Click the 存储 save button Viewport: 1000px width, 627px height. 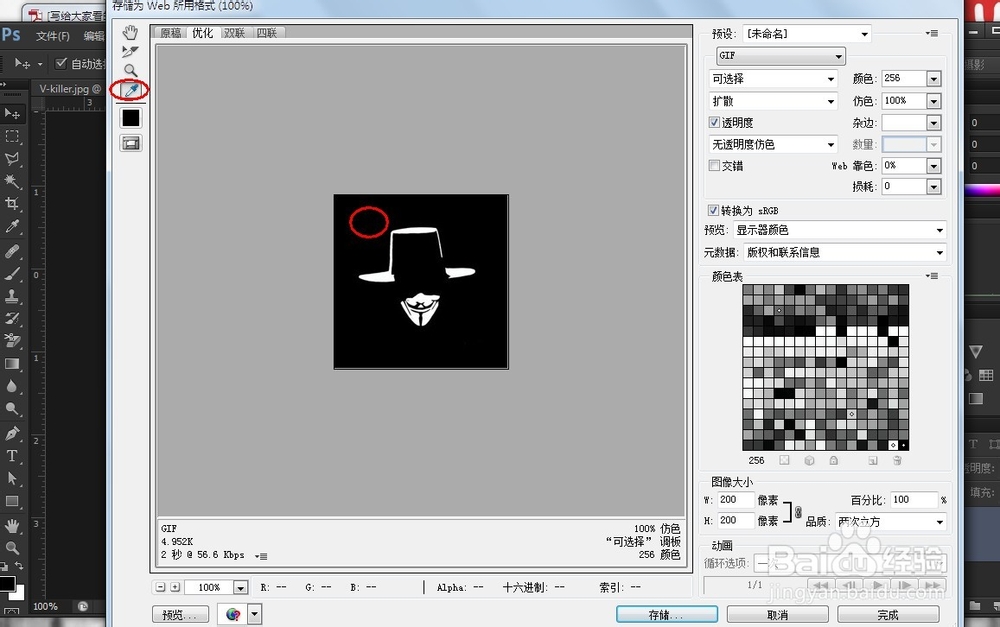pos(666,615)
